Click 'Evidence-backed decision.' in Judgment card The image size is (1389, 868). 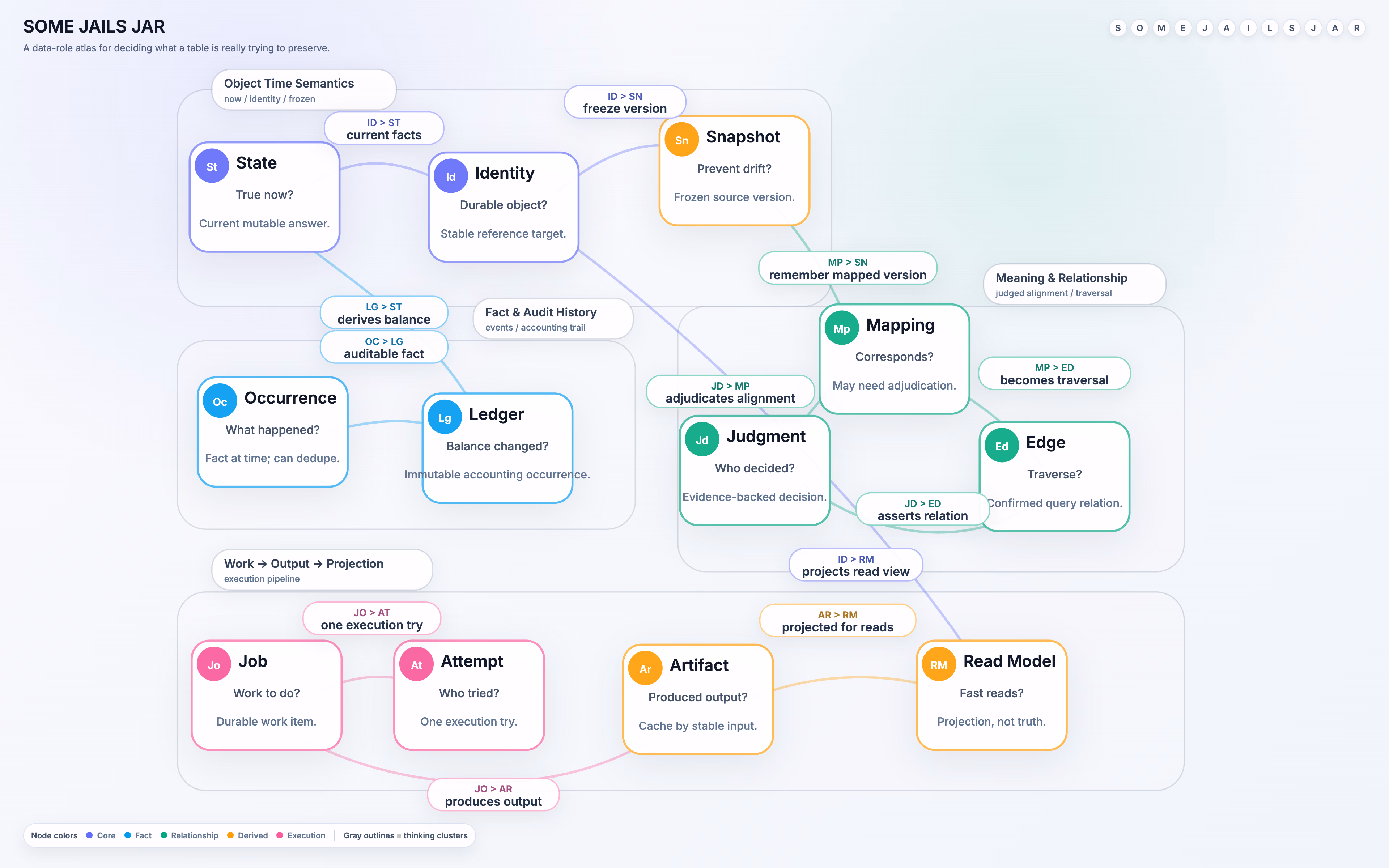(x=755, y=497)
